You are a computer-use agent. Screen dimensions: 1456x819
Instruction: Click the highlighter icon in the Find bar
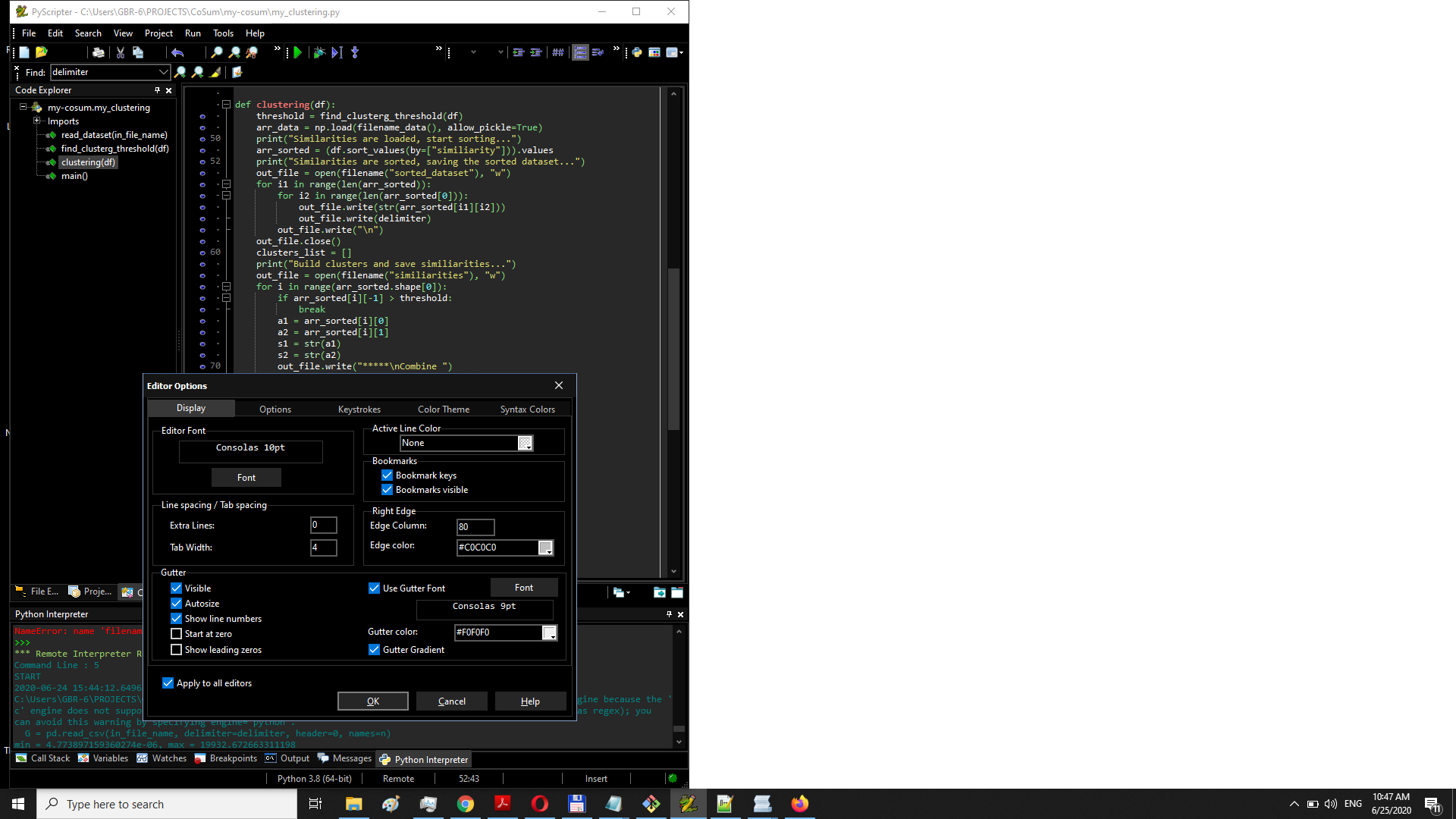tap(215, 72)
